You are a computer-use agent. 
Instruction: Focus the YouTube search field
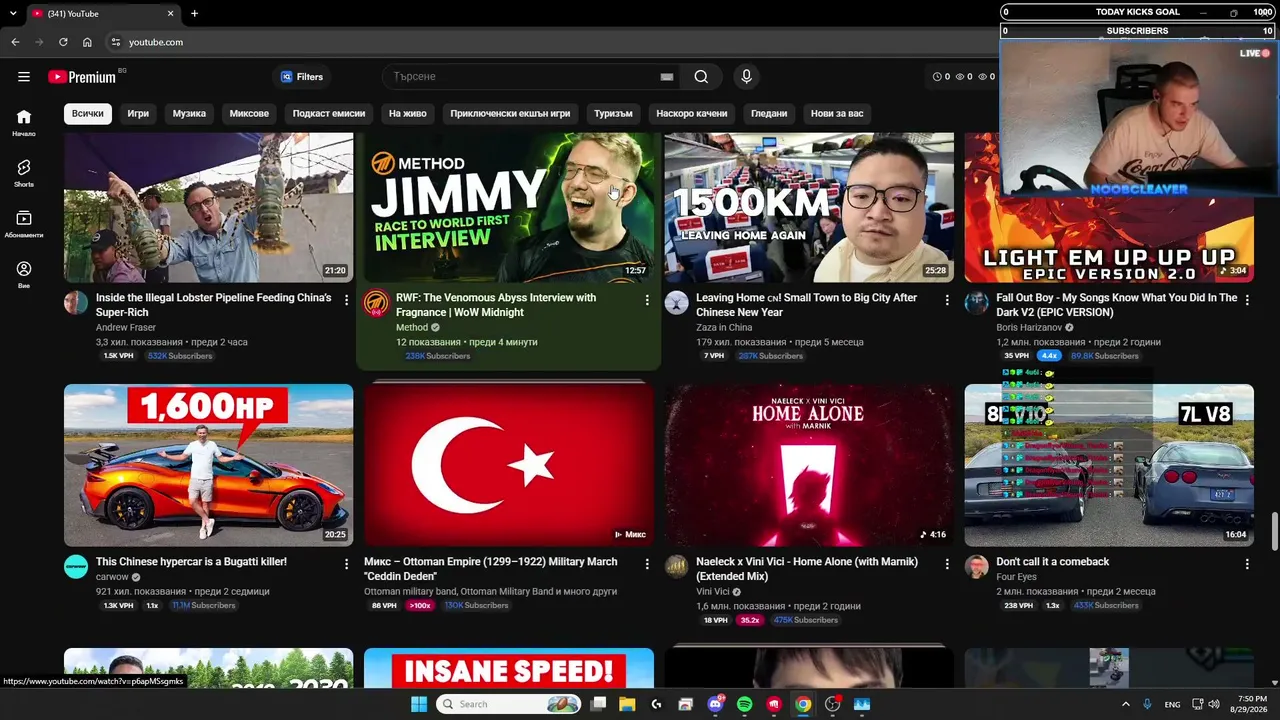click(x=520, y=77)
